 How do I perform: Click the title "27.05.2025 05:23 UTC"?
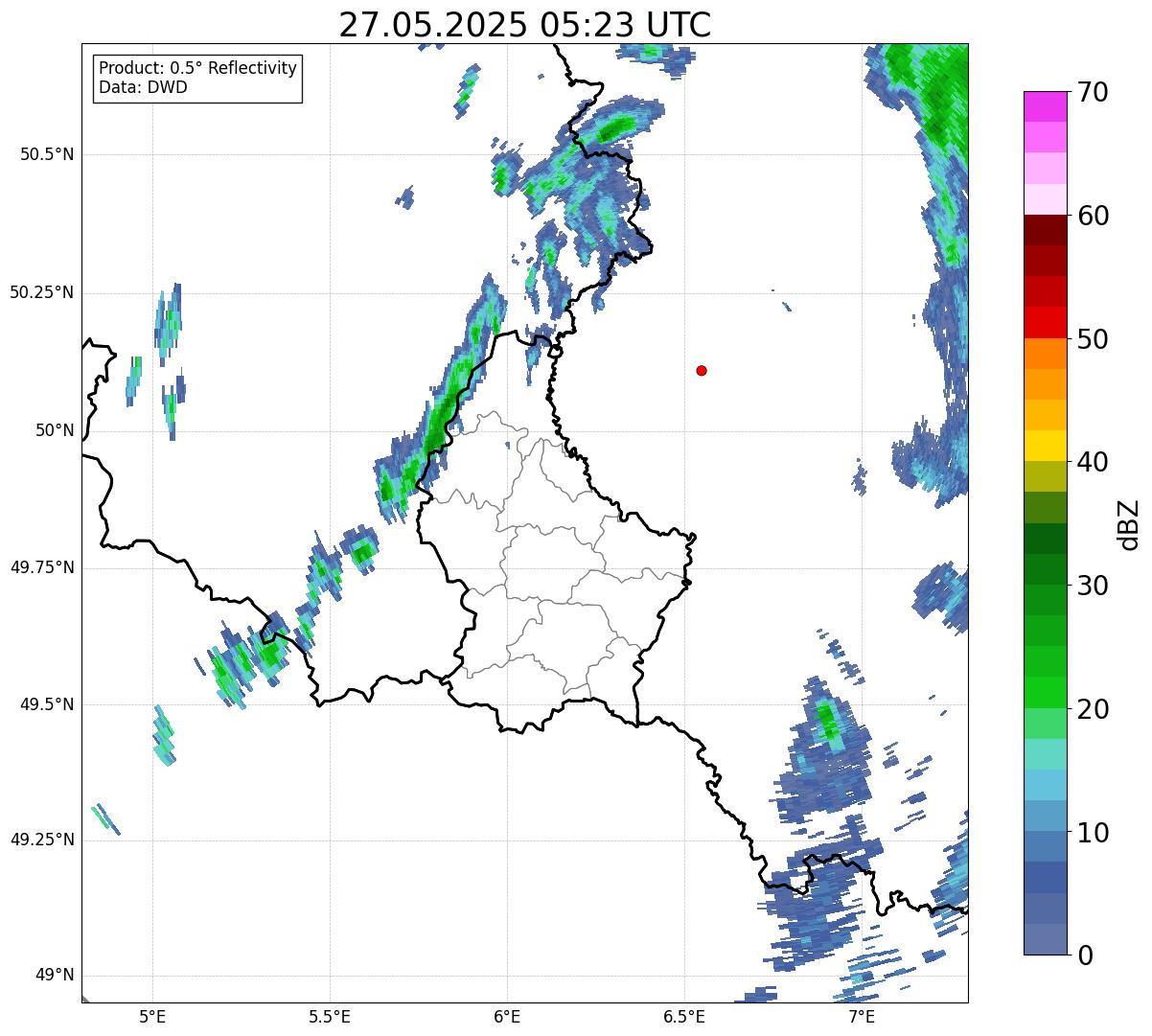525,24
